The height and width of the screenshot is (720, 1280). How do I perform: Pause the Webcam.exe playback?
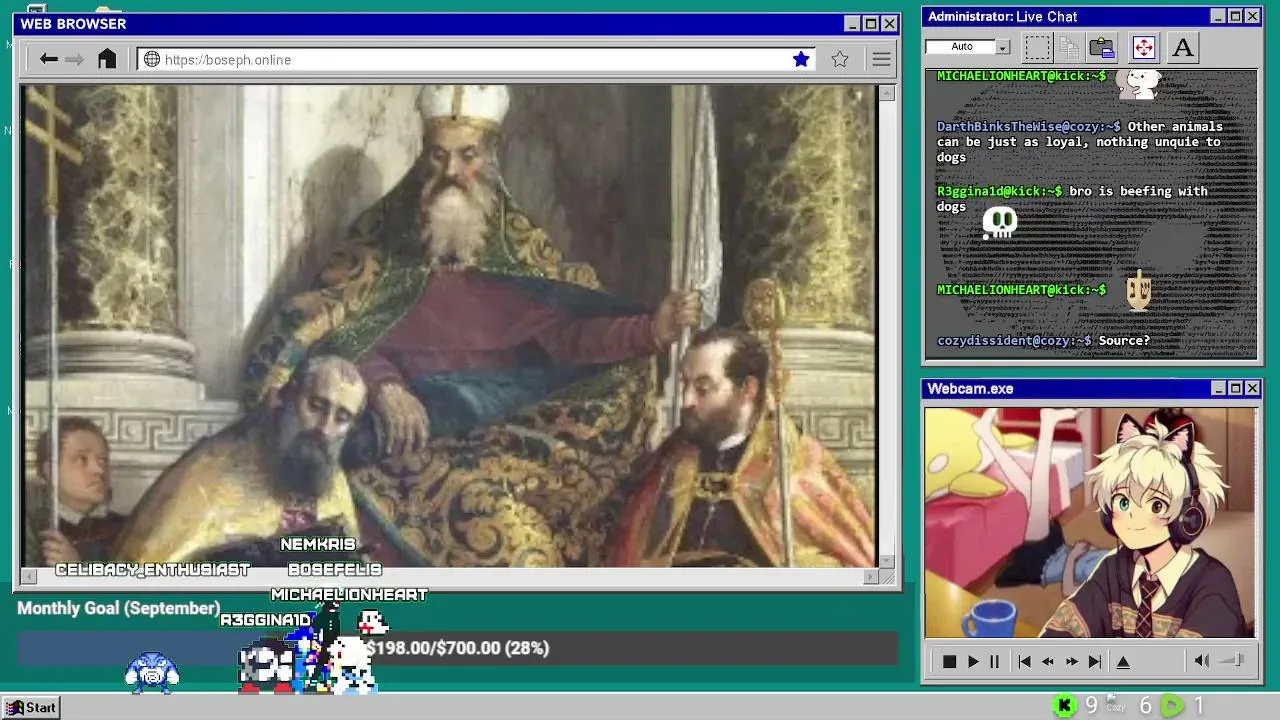tap(994, 662)
